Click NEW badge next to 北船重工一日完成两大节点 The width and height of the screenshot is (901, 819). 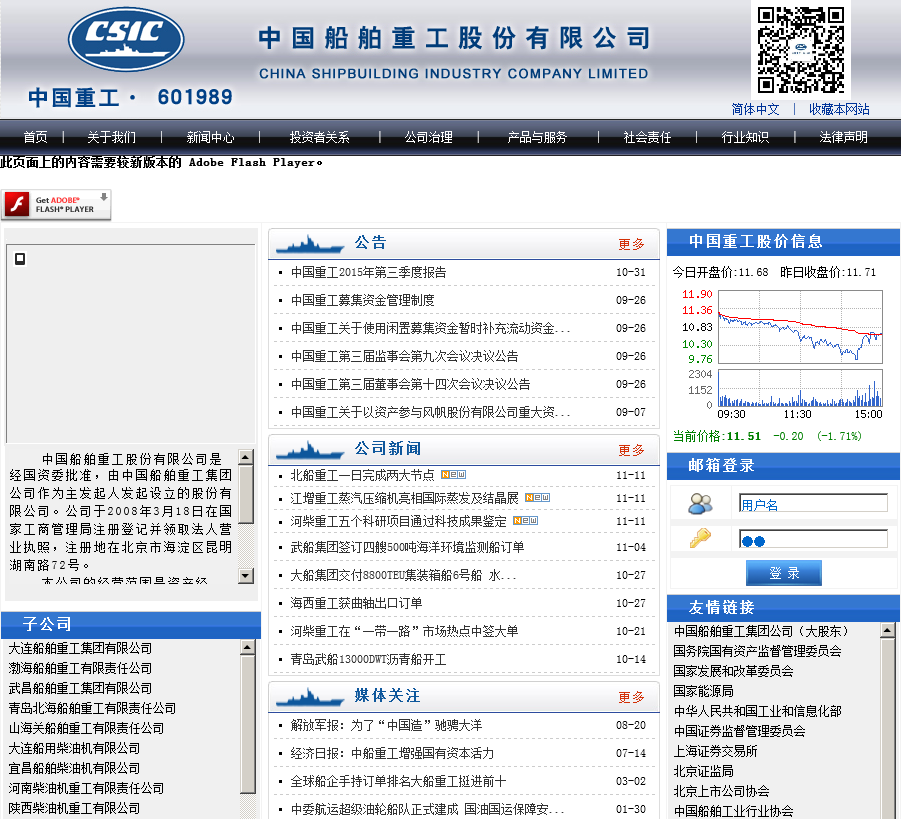pyautogui.click(x=453, y=475)
